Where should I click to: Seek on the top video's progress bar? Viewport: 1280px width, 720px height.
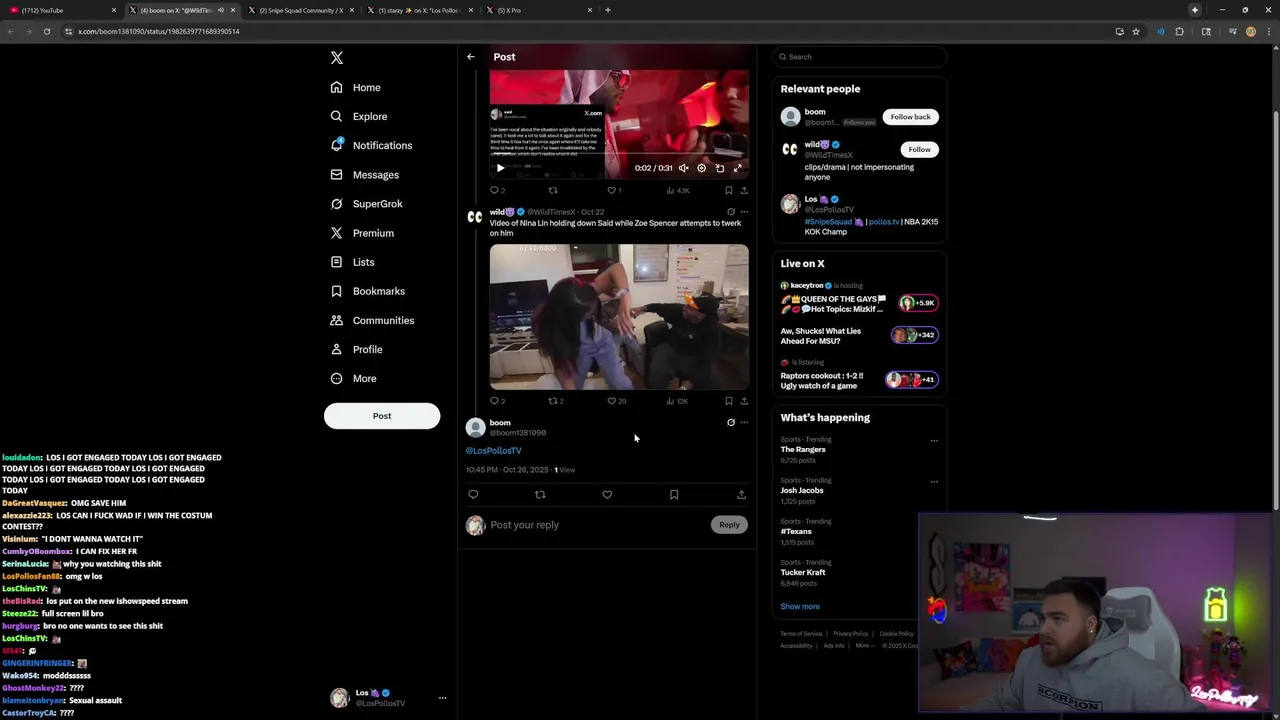click(618, 155)
